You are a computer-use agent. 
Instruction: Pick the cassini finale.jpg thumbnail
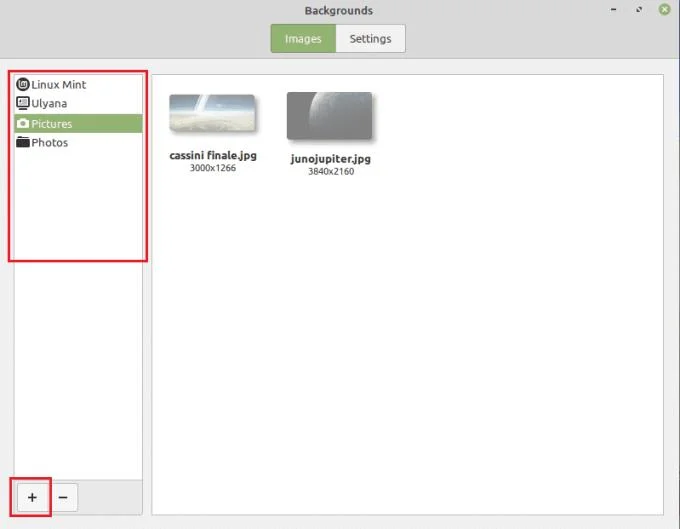click(x=212, y=113)
